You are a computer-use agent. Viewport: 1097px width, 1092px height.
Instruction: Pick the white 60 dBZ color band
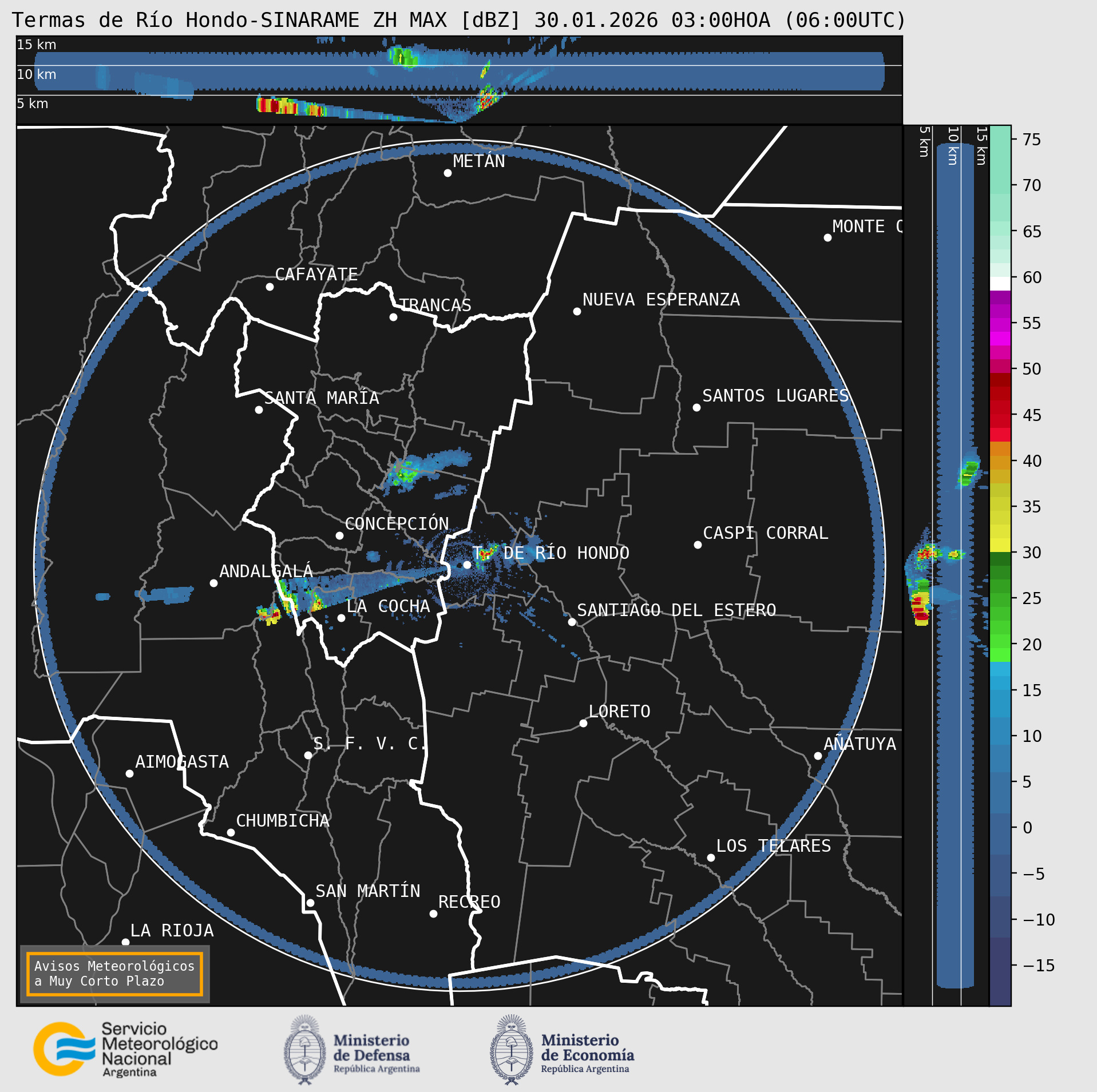[x=1000, y=284]
